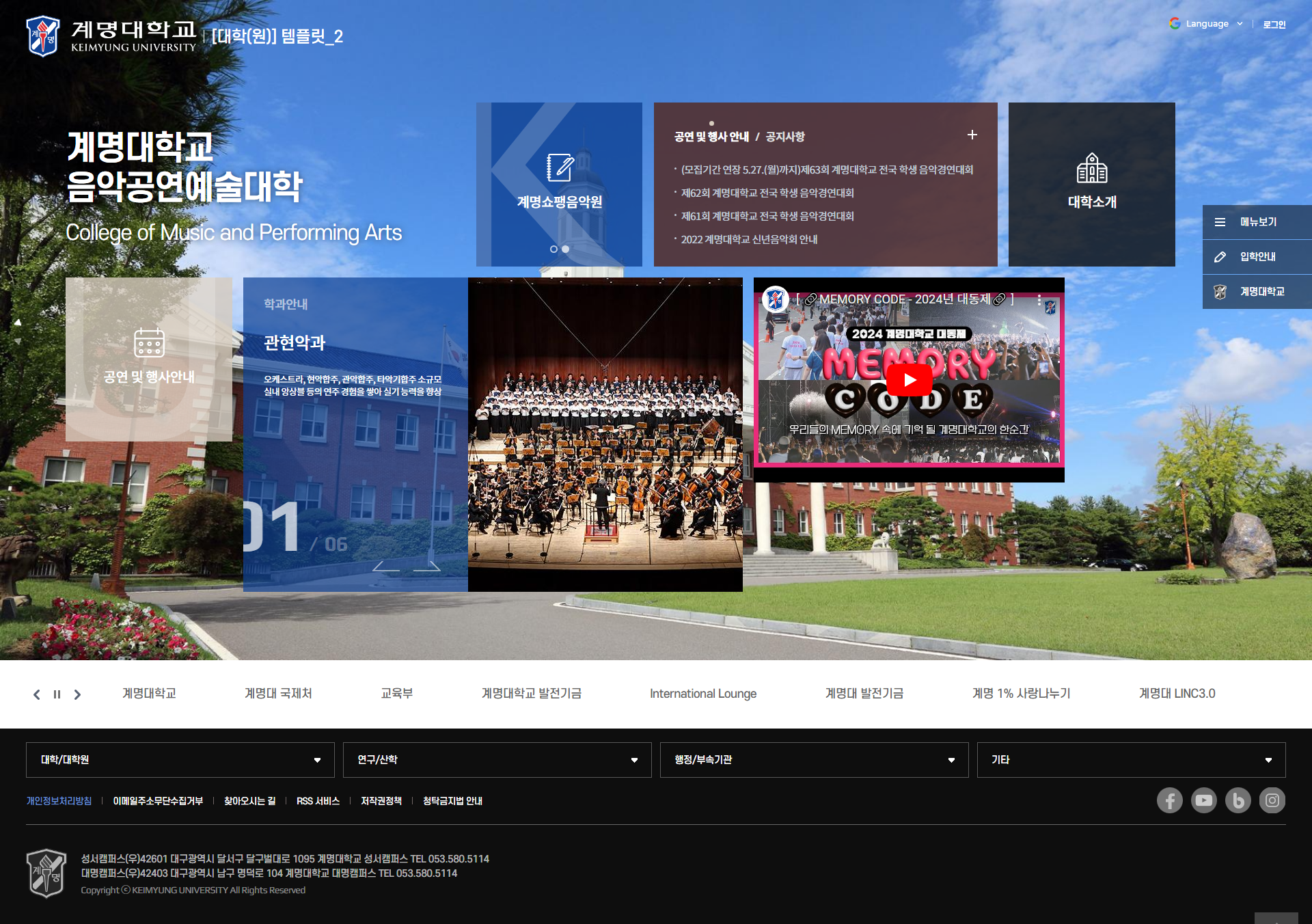The height and width of the screenshot is (924, 1312).
Task: Click the plus icon for more notices
Action: 972,135
